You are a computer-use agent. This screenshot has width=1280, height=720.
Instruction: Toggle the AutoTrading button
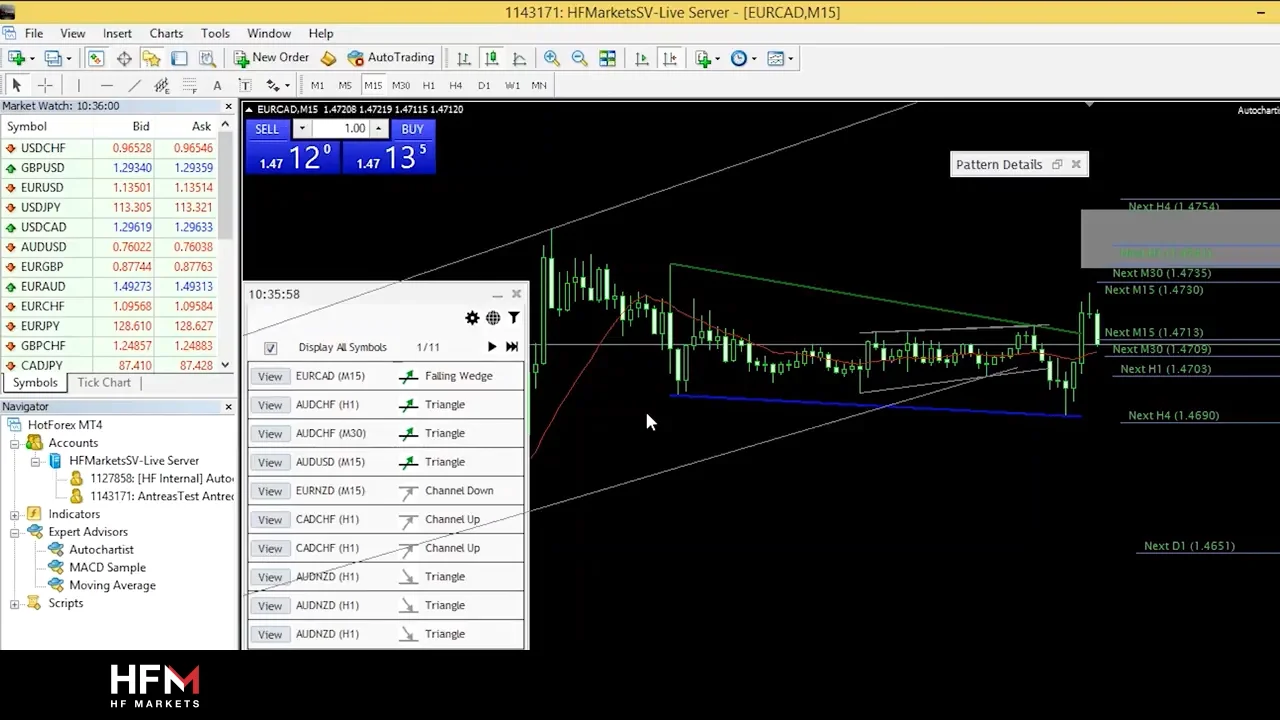[x=391, y=58]
